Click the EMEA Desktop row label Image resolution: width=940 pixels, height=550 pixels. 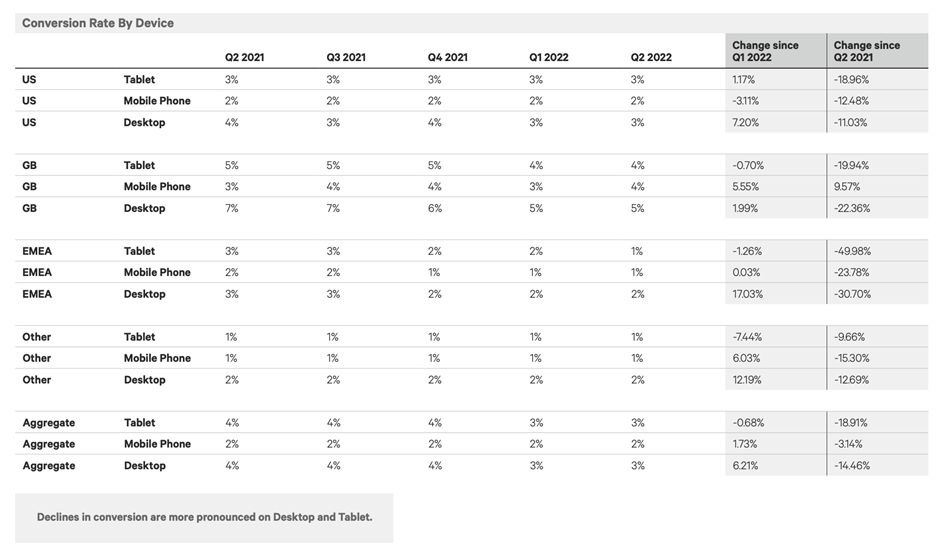(144, 294)
